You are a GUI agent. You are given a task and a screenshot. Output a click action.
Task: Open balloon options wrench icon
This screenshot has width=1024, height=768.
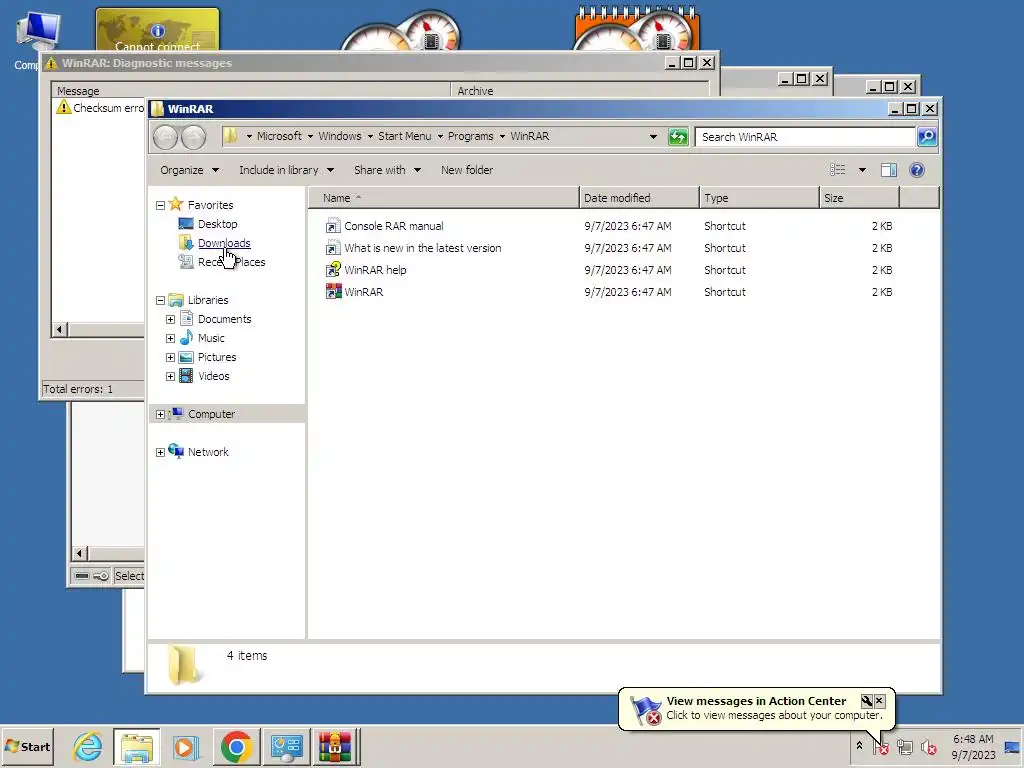pos(867,701)
